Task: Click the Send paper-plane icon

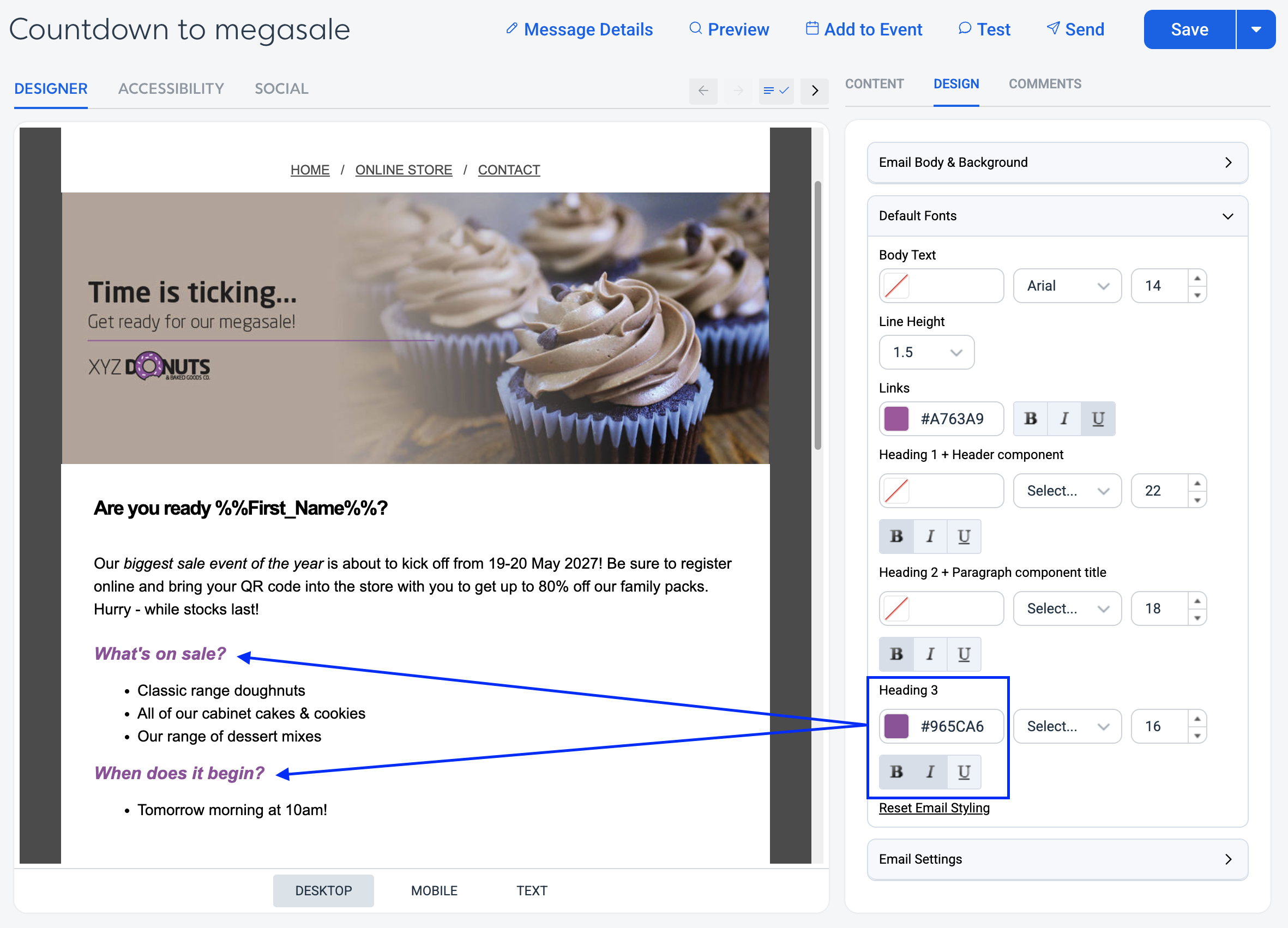Action: tap(1053, 28)
